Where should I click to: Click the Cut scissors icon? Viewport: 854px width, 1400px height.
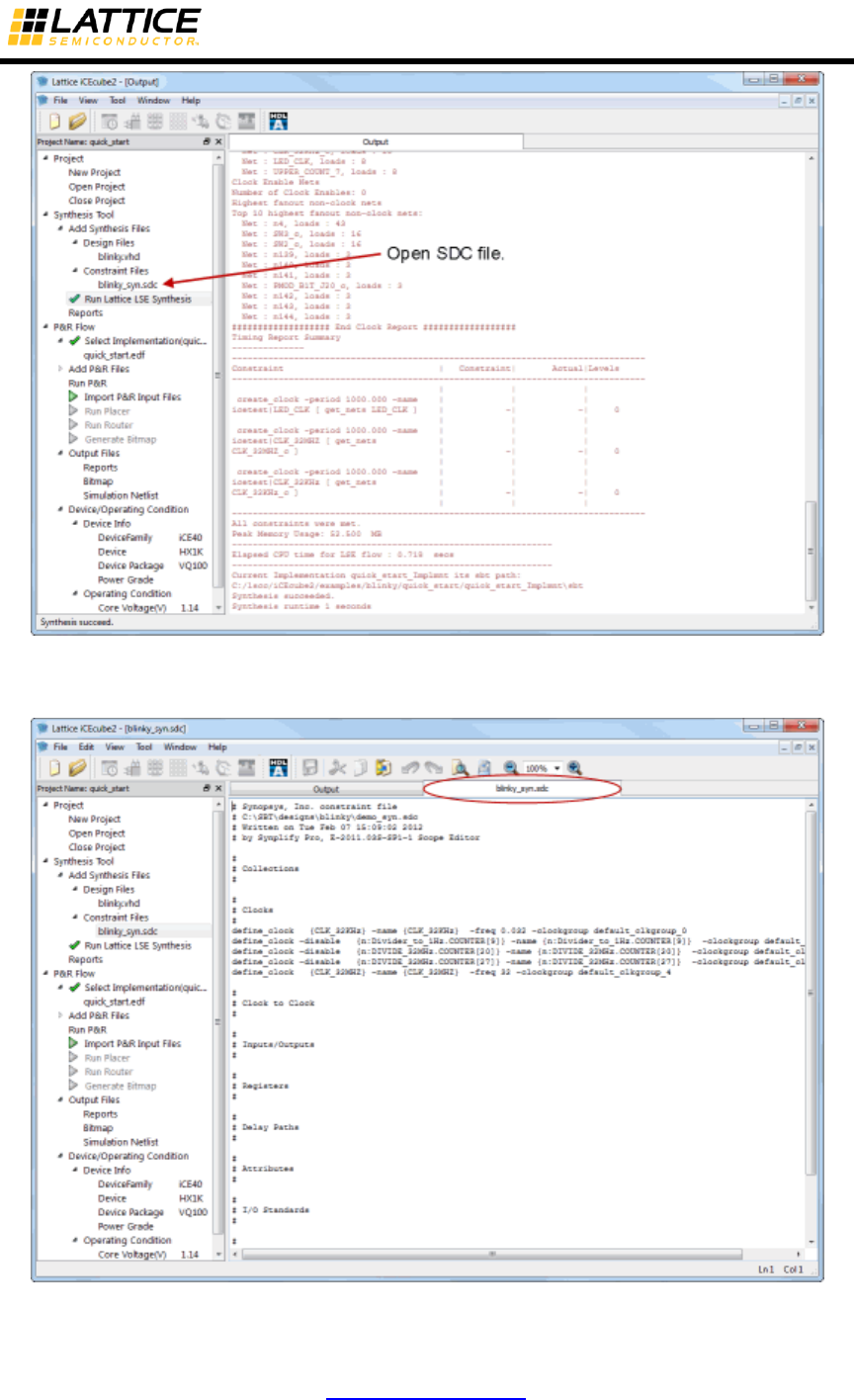coord(337,768)
